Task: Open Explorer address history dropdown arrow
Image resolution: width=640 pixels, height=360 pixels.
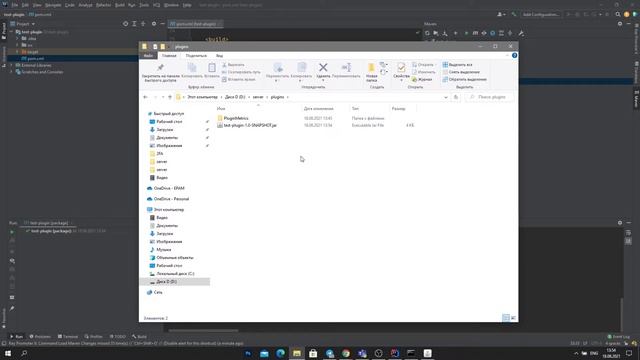Action: point(445,97)
